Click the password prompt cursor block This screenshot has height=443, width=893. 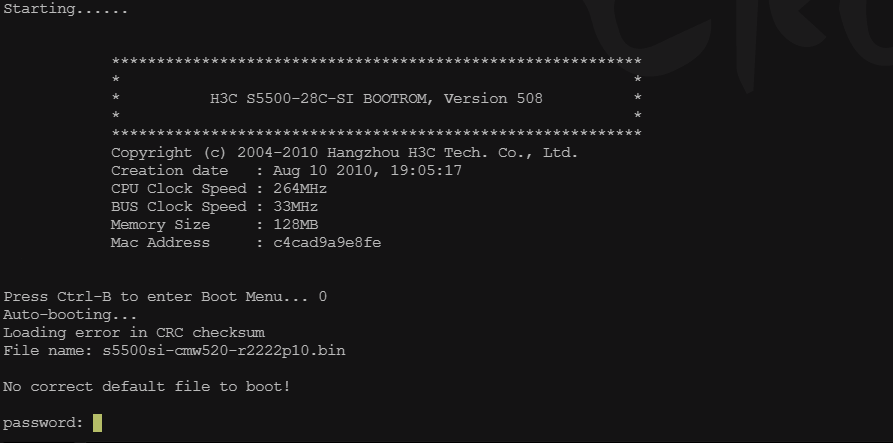coord(97,423)
